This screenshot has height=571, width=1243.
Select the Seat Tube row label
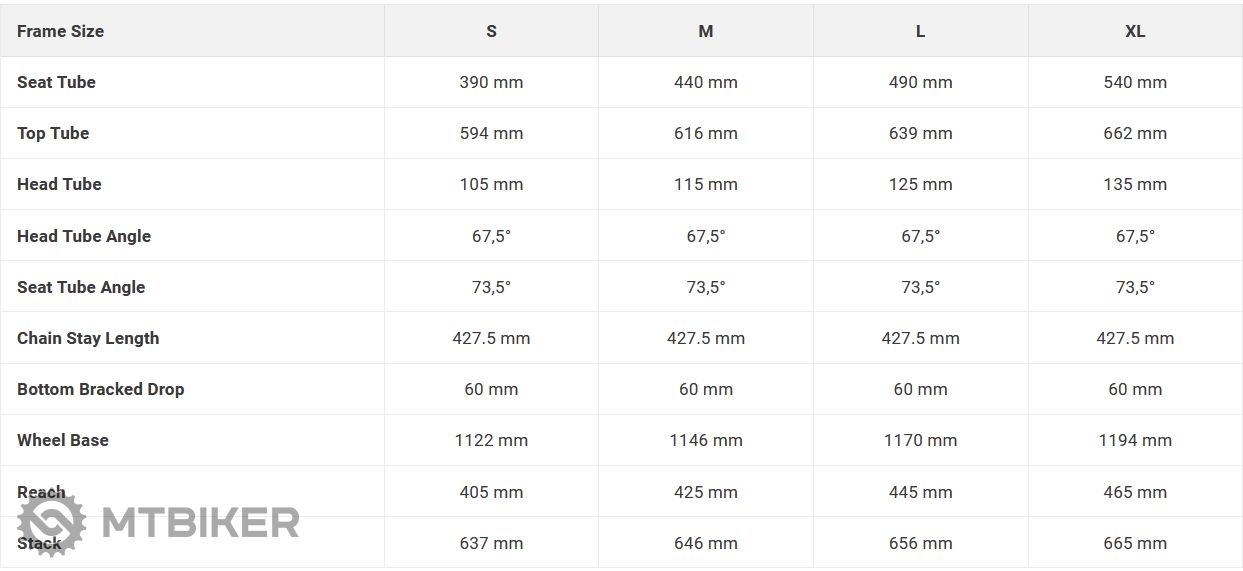pyautogui.click(x=56, y=82)
